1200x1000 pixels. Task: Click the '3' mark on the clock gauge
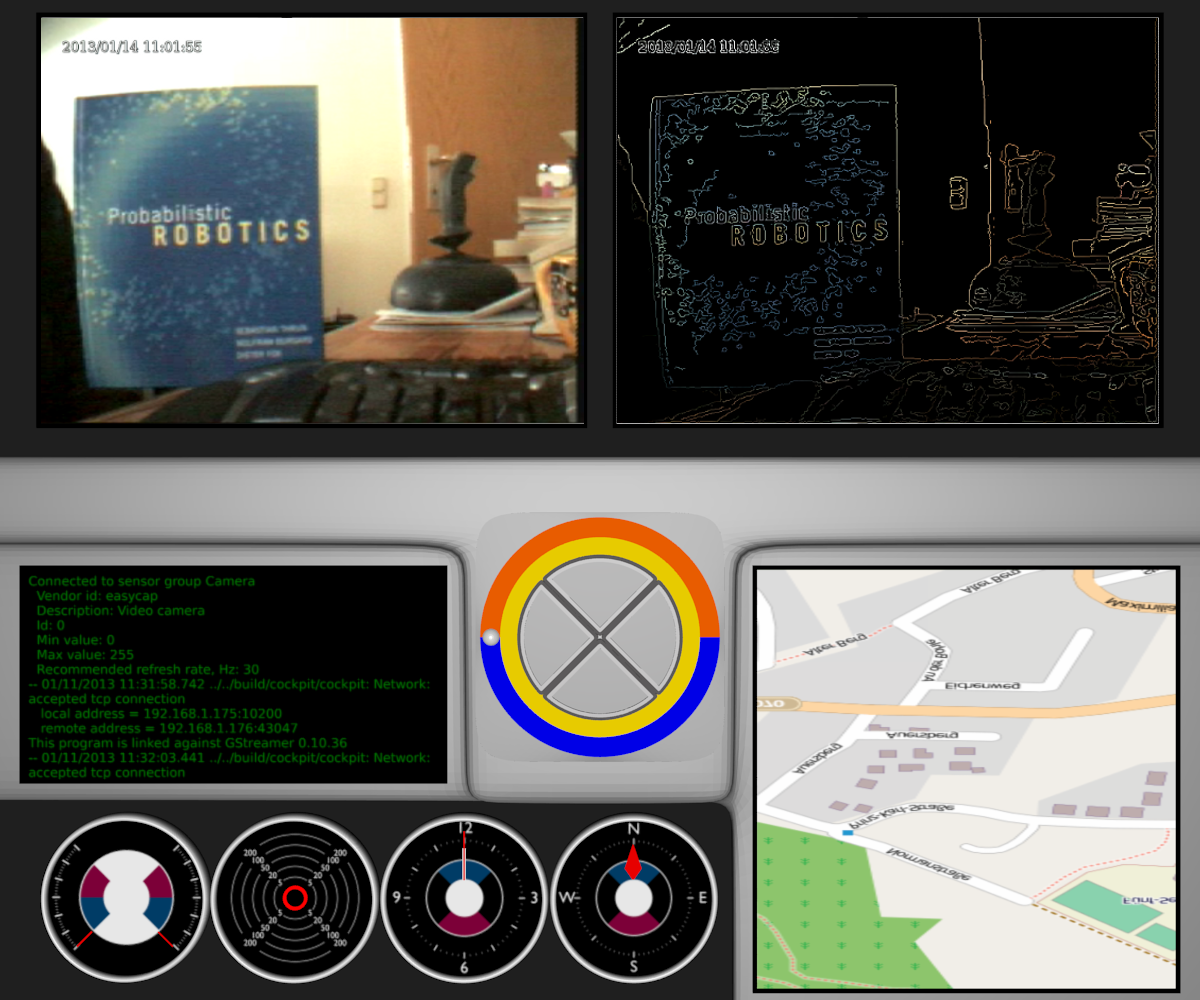point(533,898)
